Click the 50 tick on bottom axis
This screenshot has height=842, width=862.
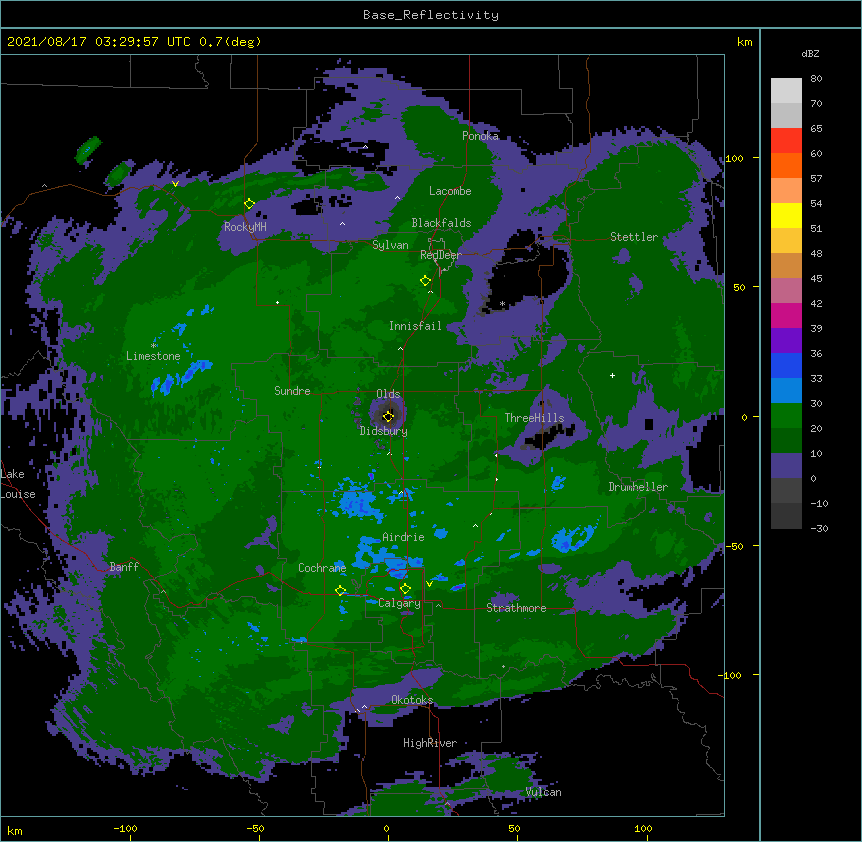coord(514,828)
